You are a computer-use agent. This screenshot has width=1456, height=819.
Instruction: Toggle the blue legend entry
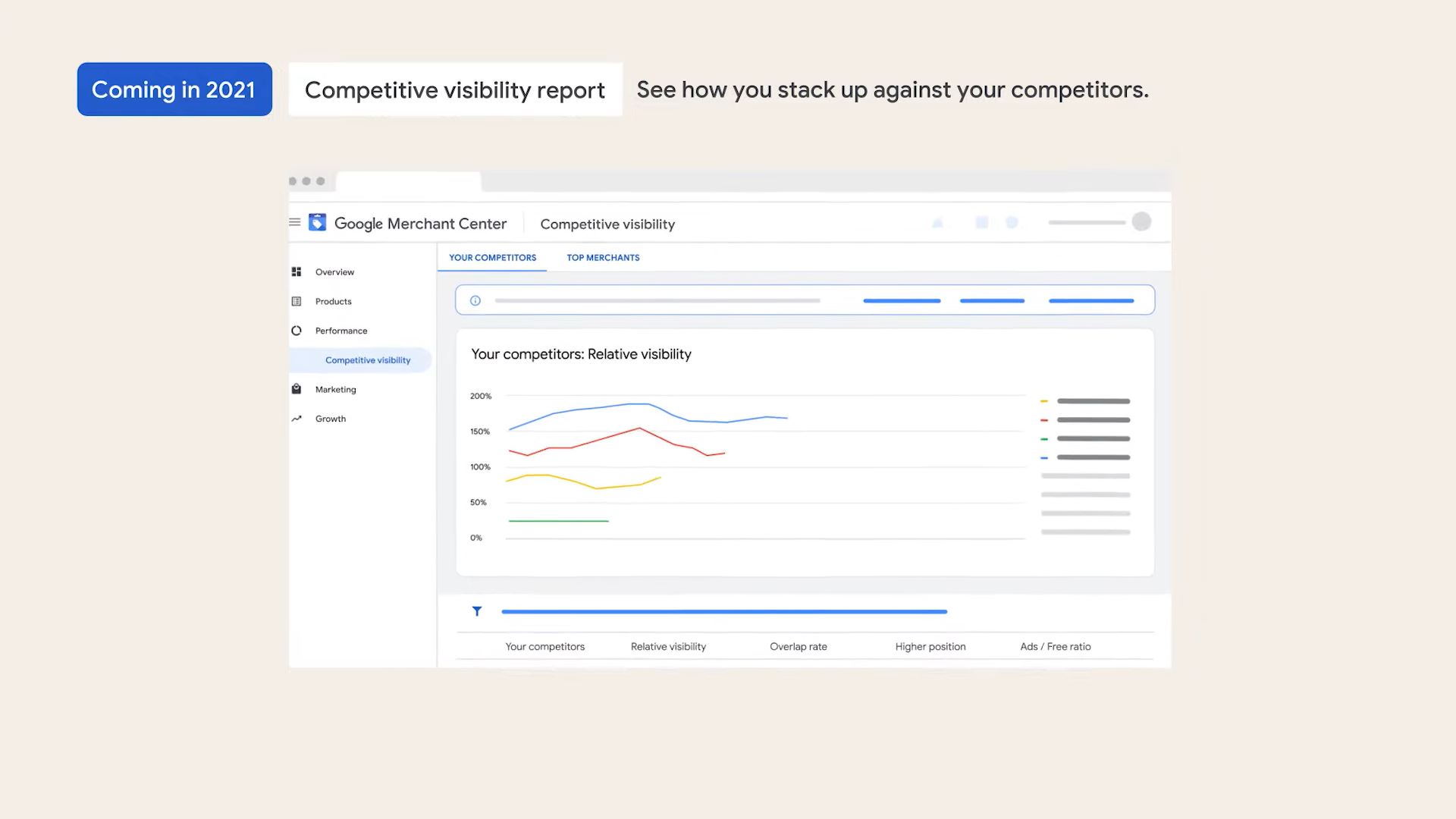pos(1085,457)
